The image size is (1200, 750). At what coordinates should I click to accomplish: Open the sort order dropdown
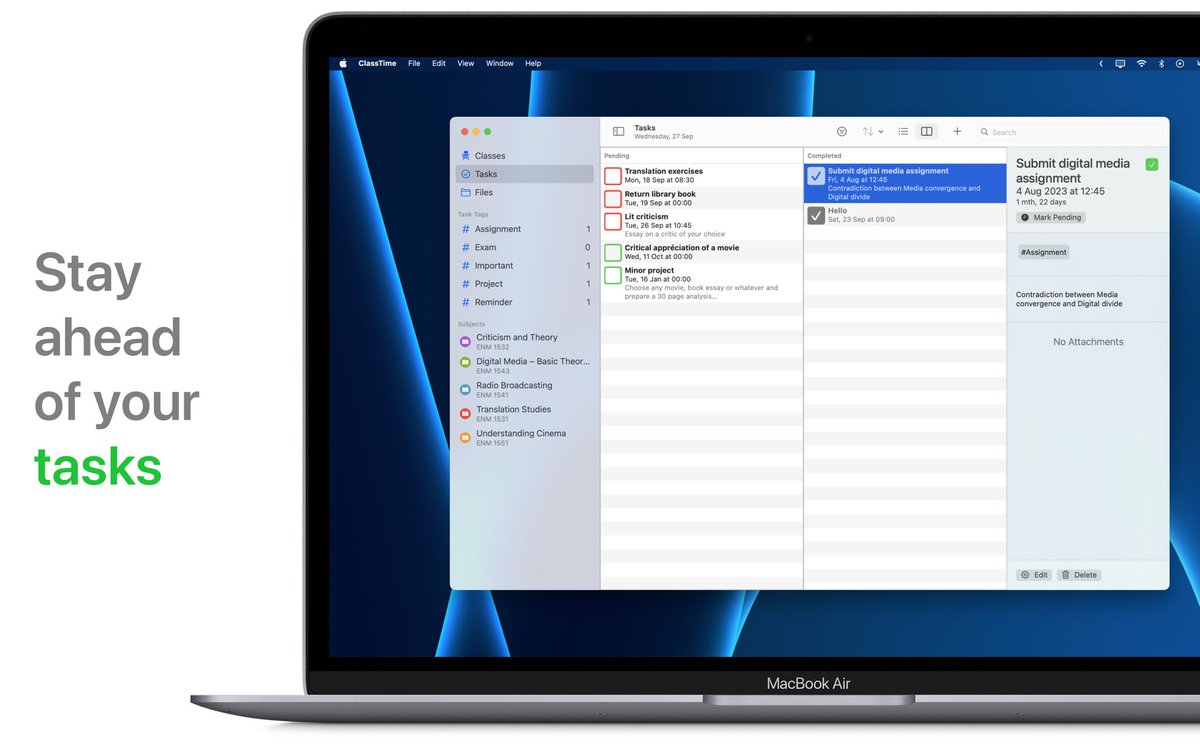tap(872, 132)
